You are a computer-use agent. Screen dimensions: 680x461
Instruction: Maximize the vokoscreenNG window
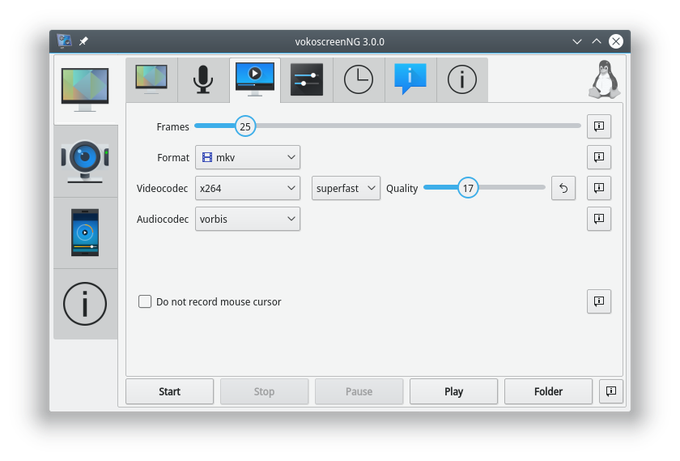(597, 42)
